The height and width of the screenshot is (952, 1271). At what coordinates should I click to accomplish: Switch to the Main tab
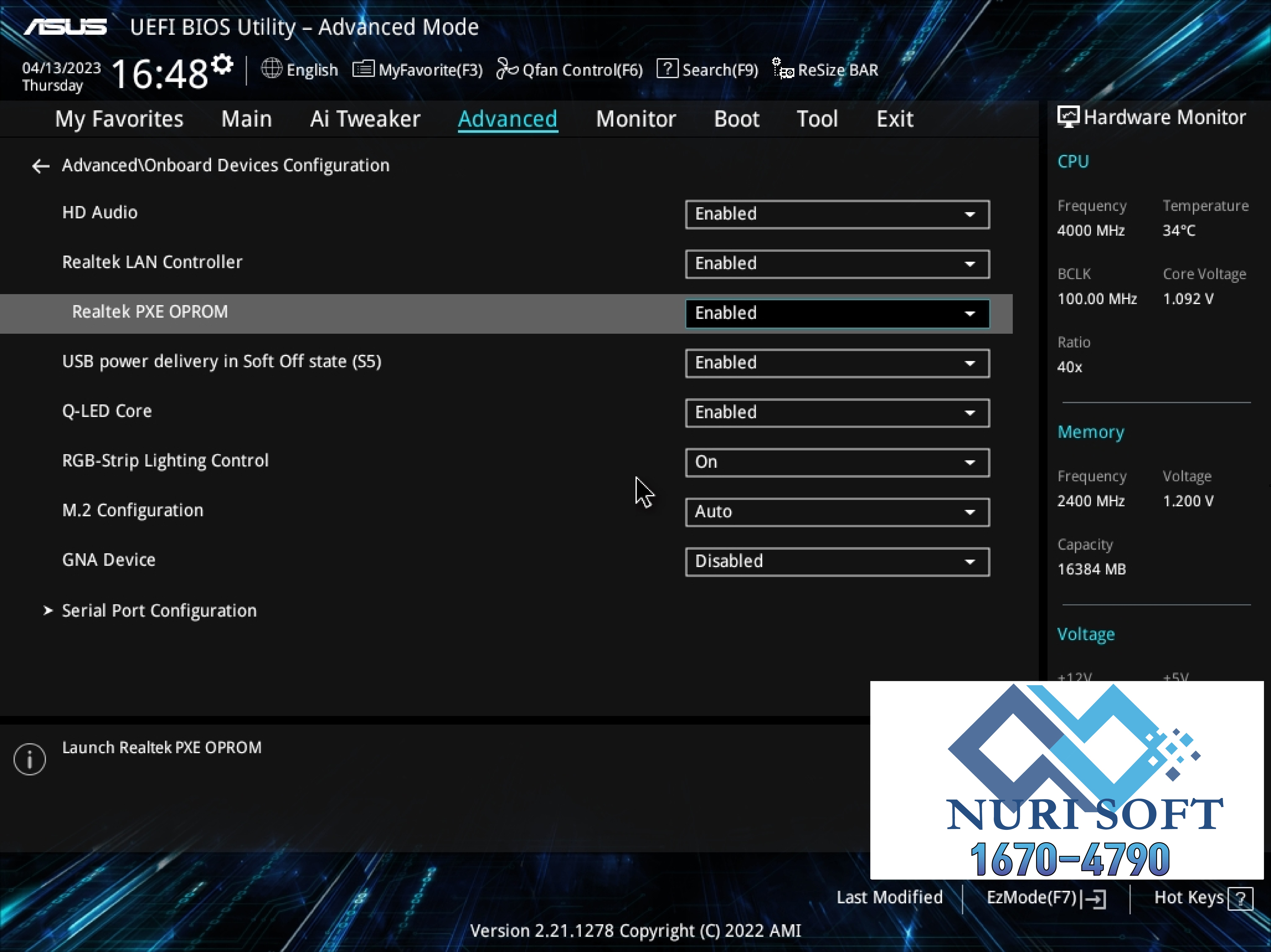(x=247, y=119)
